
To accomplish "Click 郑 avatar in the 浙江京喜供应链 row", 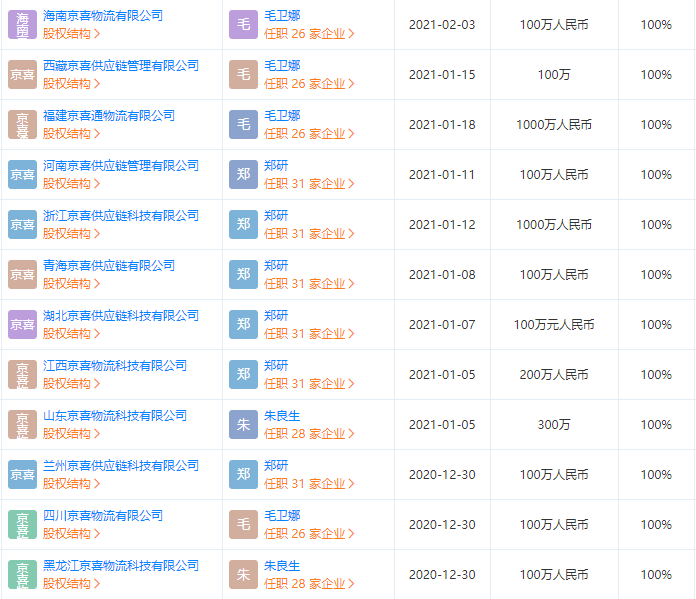I will pos(243,225).
